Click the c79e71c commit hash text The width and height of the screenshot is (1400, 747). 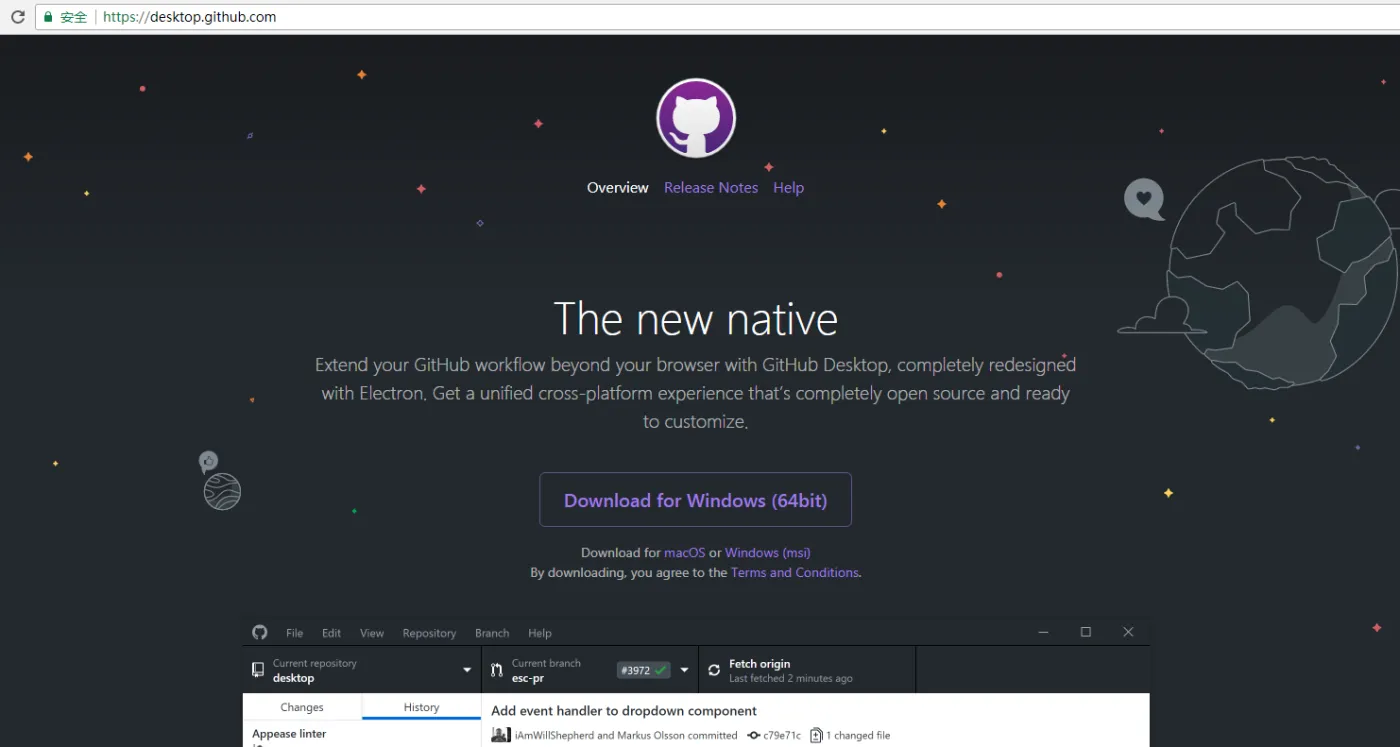point(782,735)
